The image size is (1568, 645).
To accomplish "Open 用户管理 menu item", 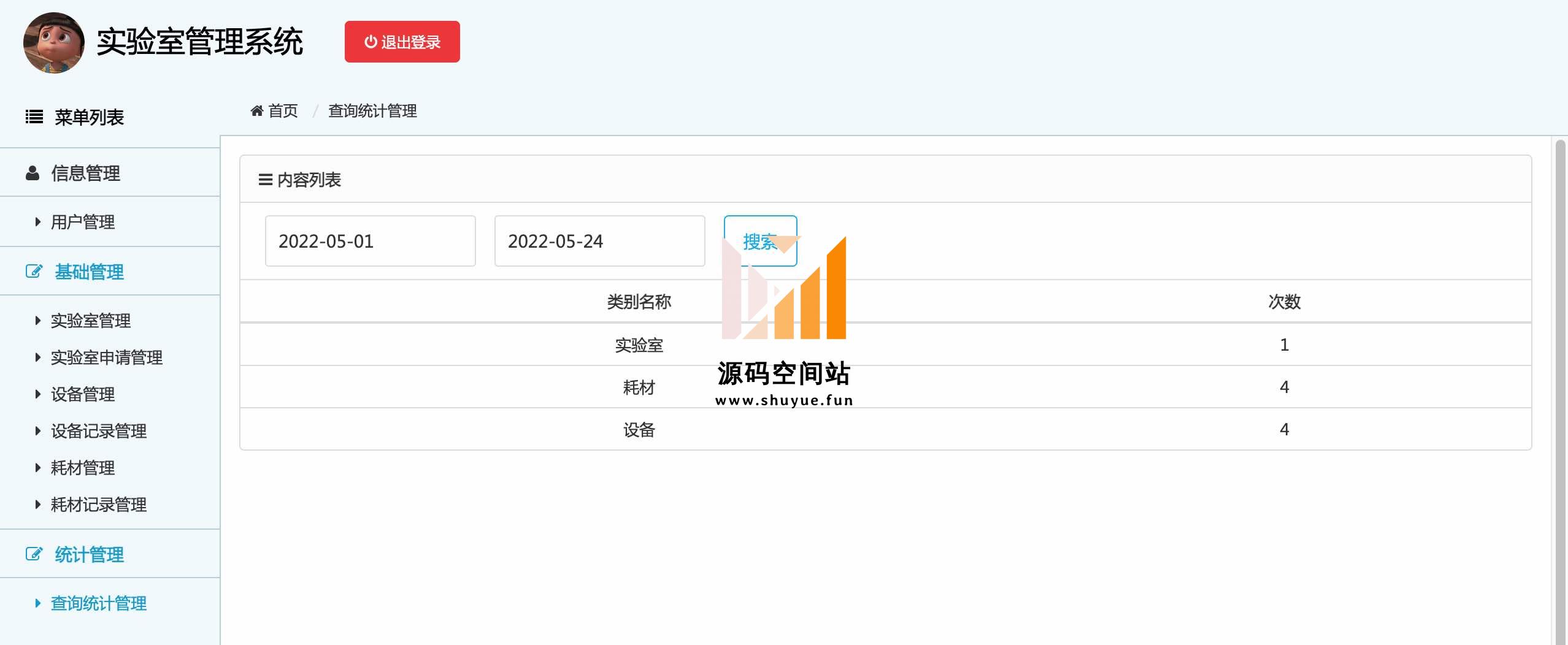I will tap(83, 222).
